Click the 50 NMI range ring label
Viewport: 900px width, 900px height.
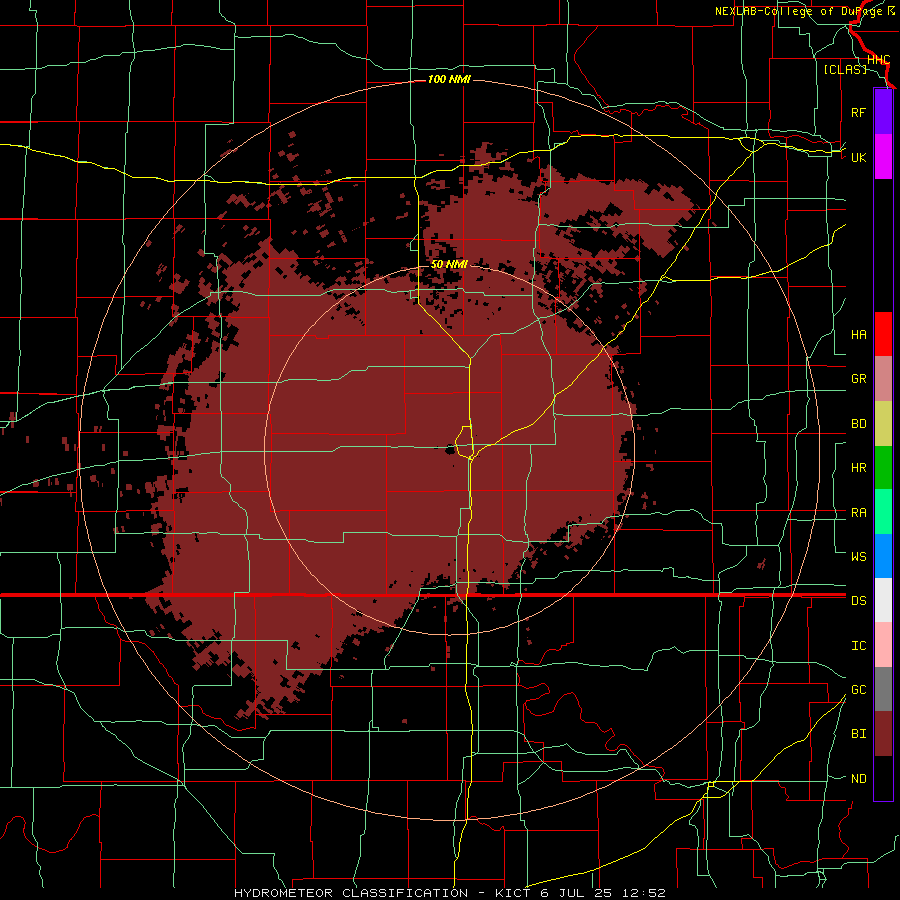click(x=449, y=264)
